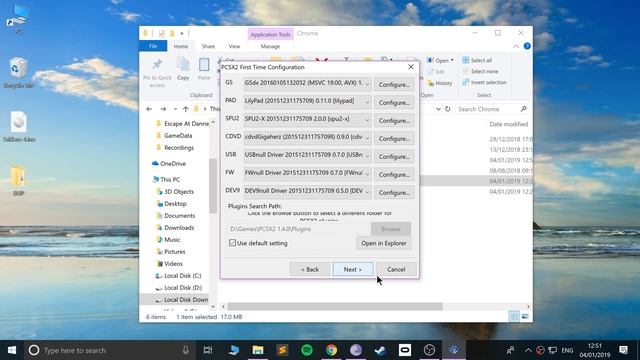The width and height of the screenshot is (640, 360).
Task: Click Configure for GS plugin
Action: click(394, 85)
